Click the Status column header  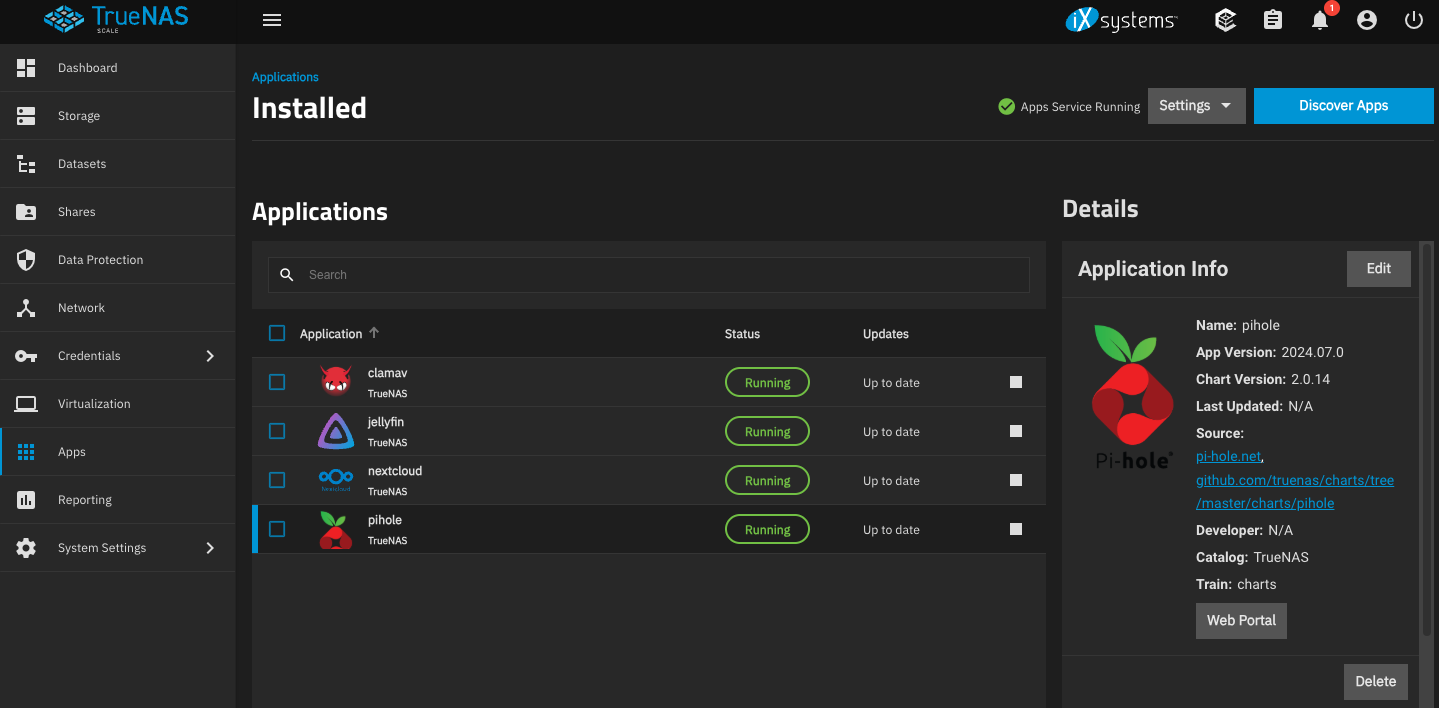click(742, 334)
